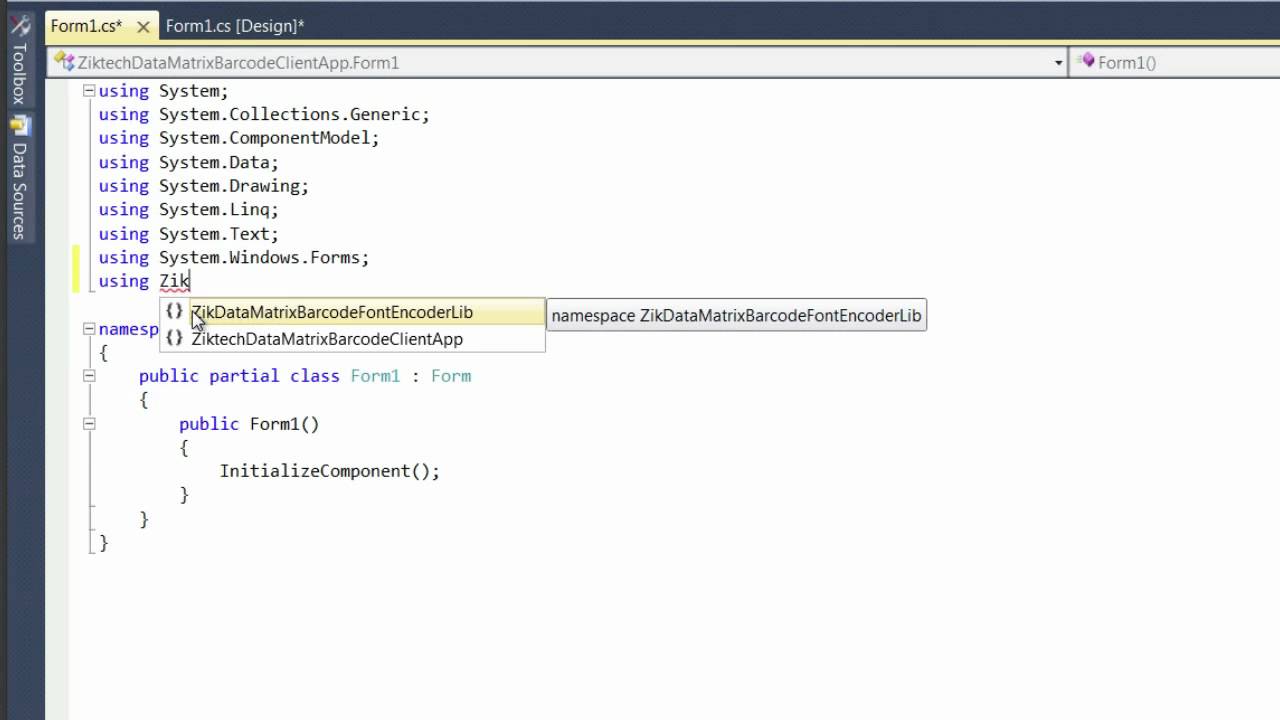This screenshot has width=1280, height=720.
Task: Click the namespace ZikDataMatrixBarcodeFontEncoderLib tooltip
Action: coord(736,315)
